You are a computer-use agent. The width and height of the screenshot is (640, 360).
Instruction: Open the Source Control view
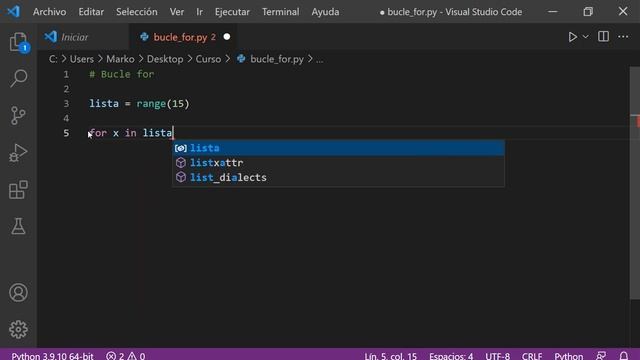18,116
